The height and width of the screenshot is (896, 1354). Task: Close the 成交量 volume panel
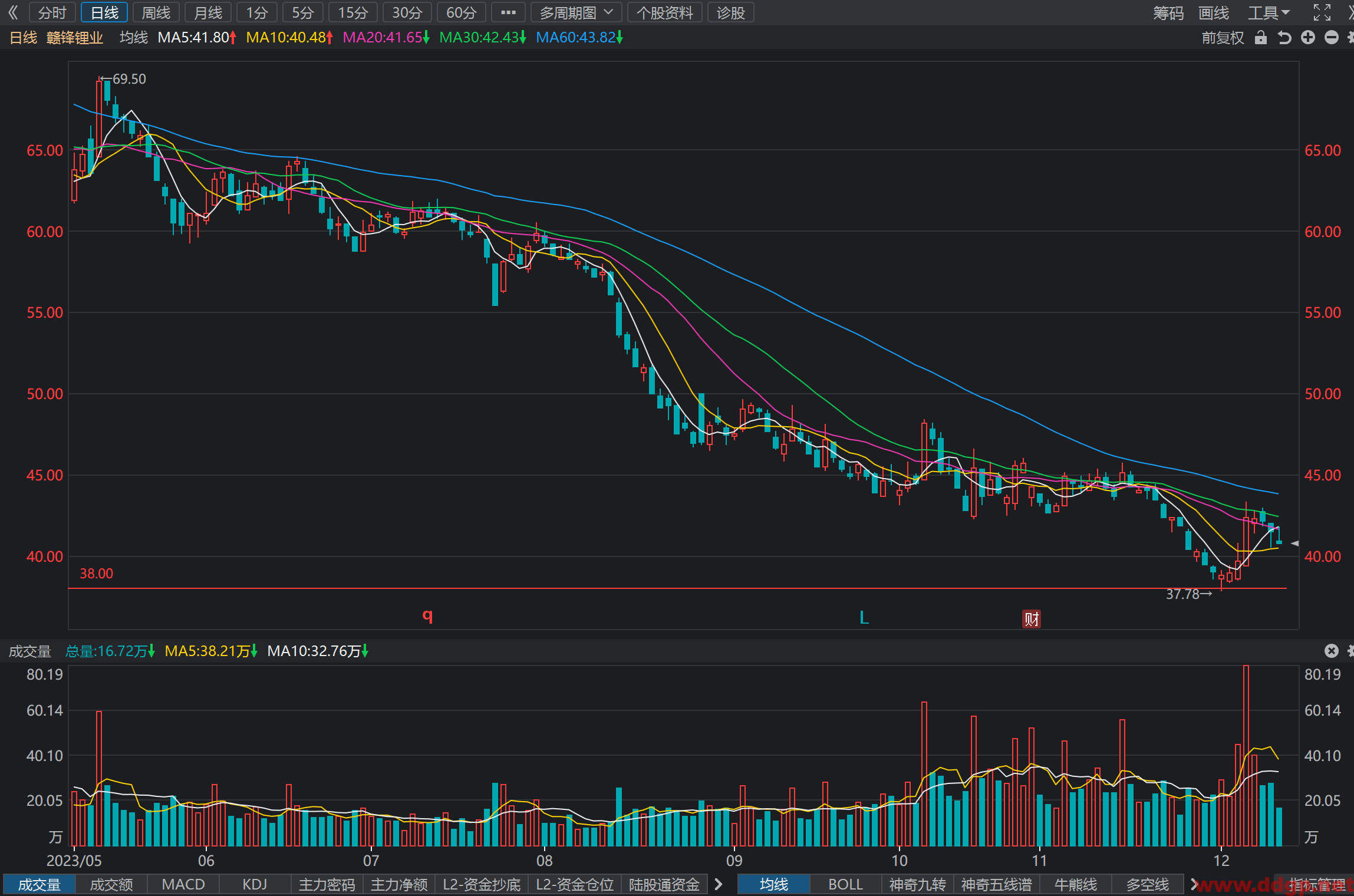click(x=1331, y=650)
